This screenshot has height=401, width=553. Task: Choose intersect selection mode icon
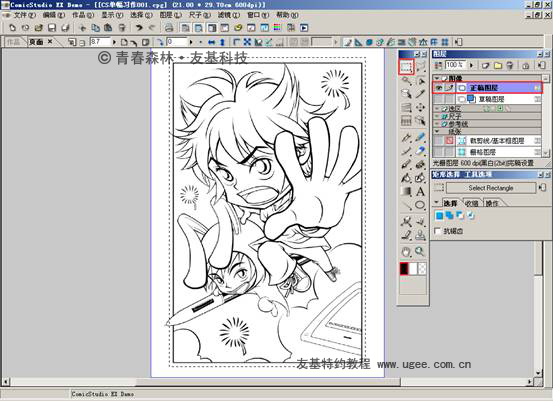pyautogui.click(x=470, y=215)
